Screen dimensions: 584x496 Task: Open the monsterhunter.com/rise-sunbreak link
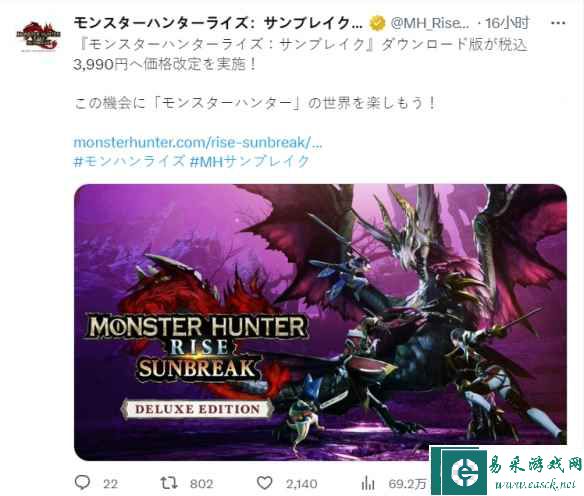click(197, 142)
